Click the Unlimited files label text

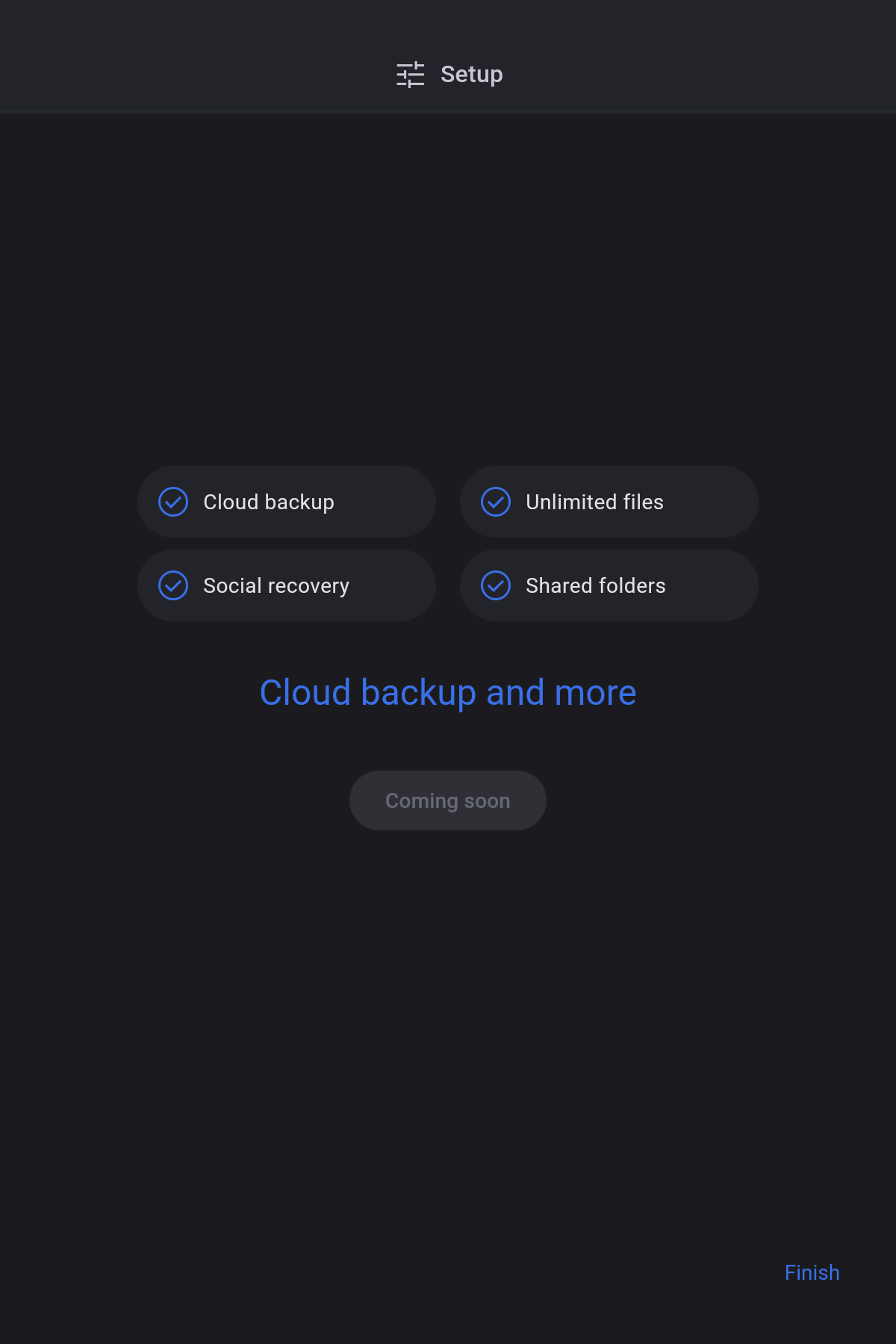click(594, 502)
